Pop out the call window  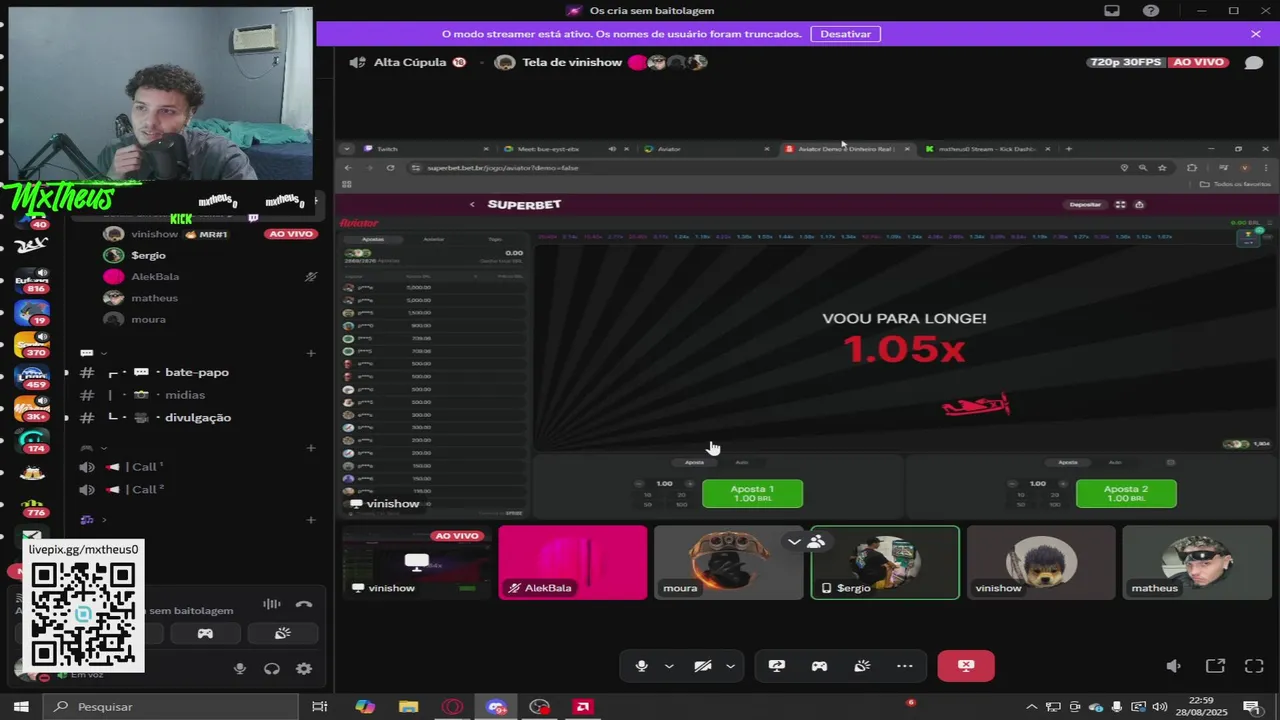point(1215,666)
